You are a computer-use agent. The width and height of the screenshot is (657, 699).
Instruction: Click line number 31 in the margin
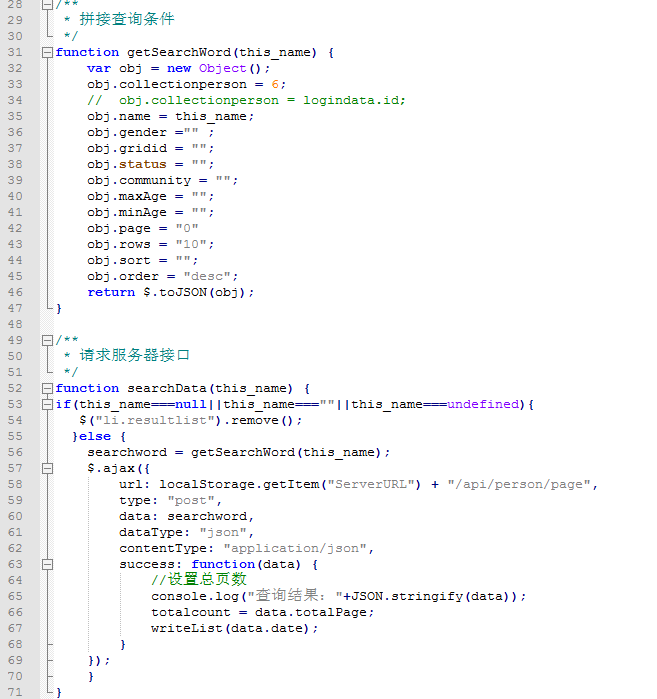tap(15, 53)
